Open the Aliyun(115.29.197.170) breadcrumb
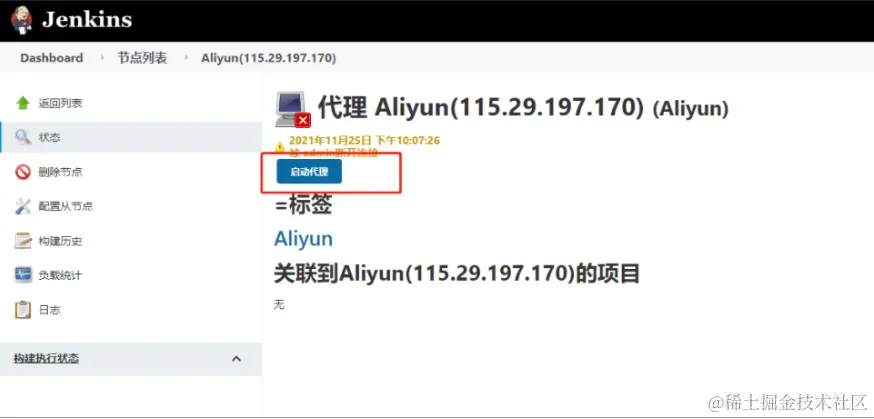Screen dimensions: 874x419 tap(269, 58)
